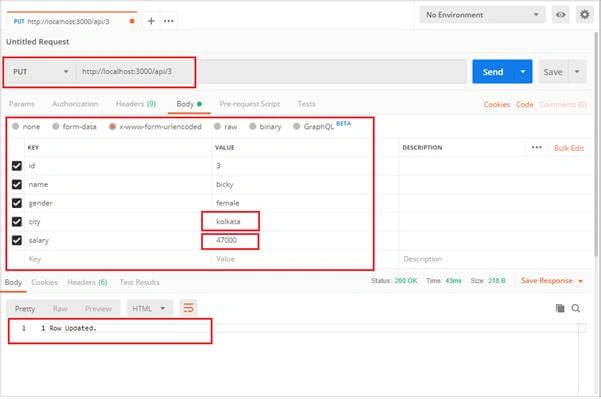This screenshot has height=399, width=601.
Task: Uncheck the gender parameter checkbox
Action: pyautogui.click(x=17, y=203)
